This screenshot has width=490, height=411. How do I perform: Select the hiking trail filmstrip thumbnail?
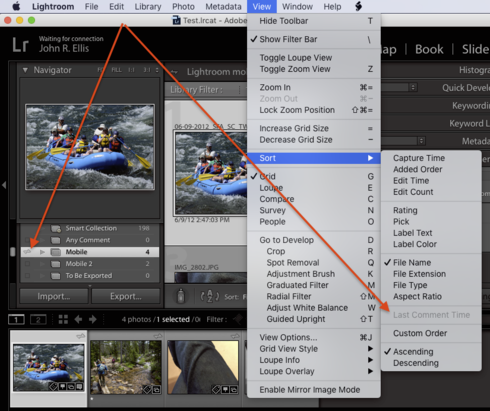126,367
